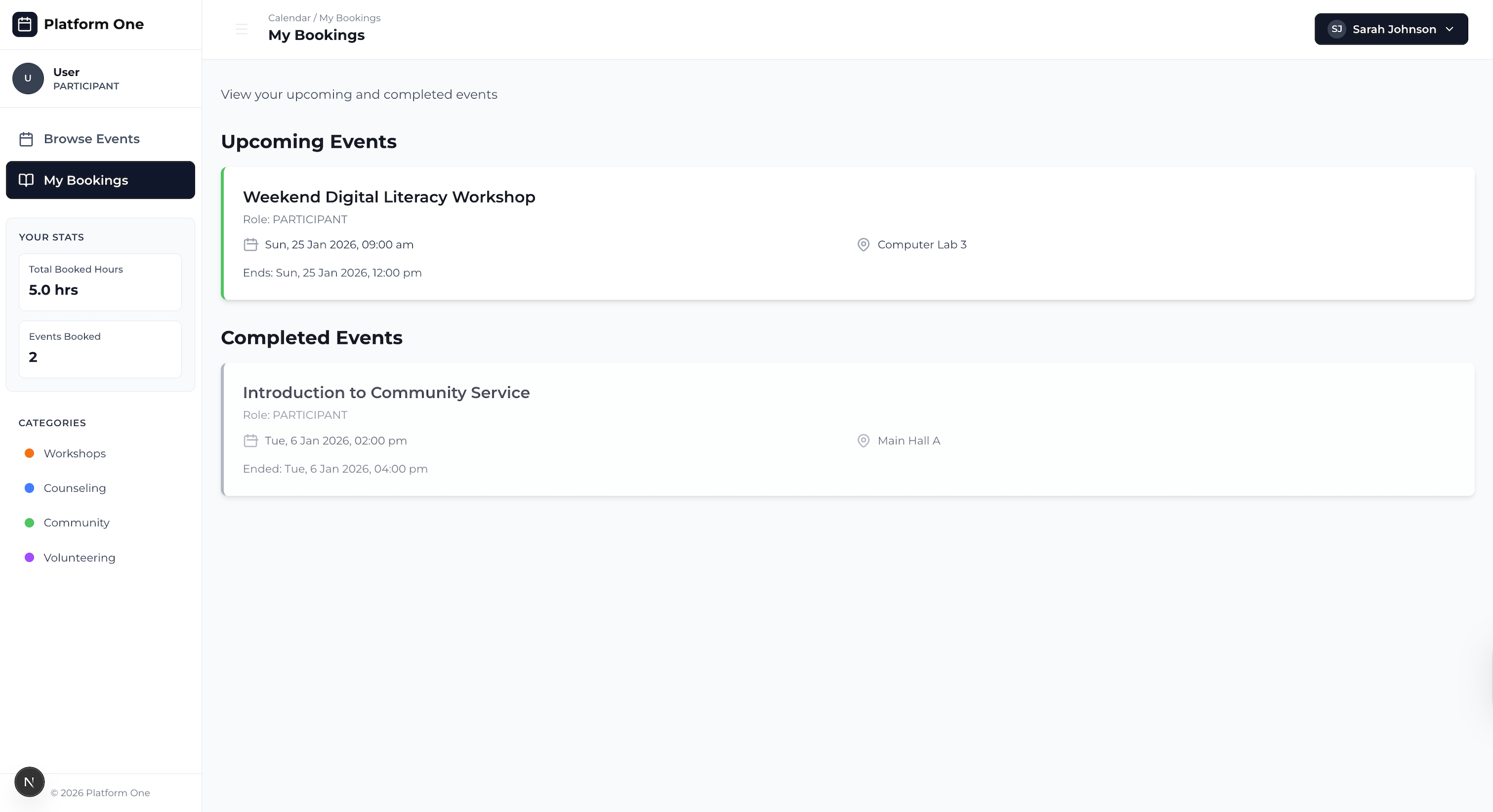Select the Counseling category
The width and height of the screenshot is (1493, 812).
click(75, 488)
